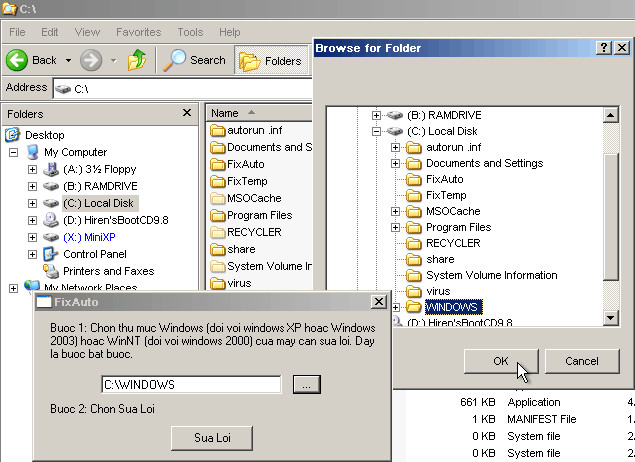Click the Search magnifier toolbar button
The image size is (635, 462).
coord(194,60)
